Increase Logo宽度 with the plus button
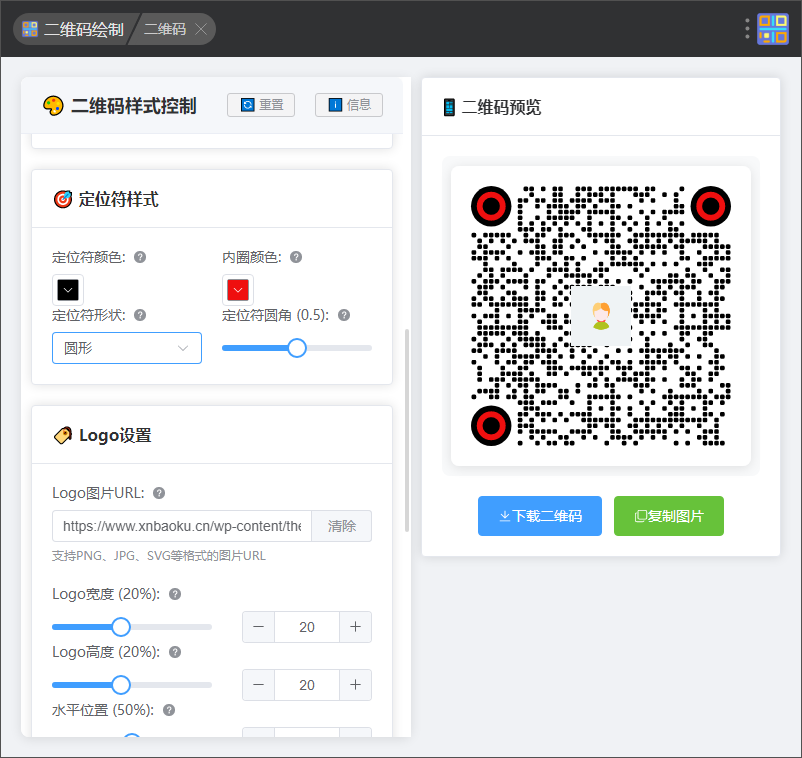The width and height of the screenshot is (802, 758). tap(355, 627)
